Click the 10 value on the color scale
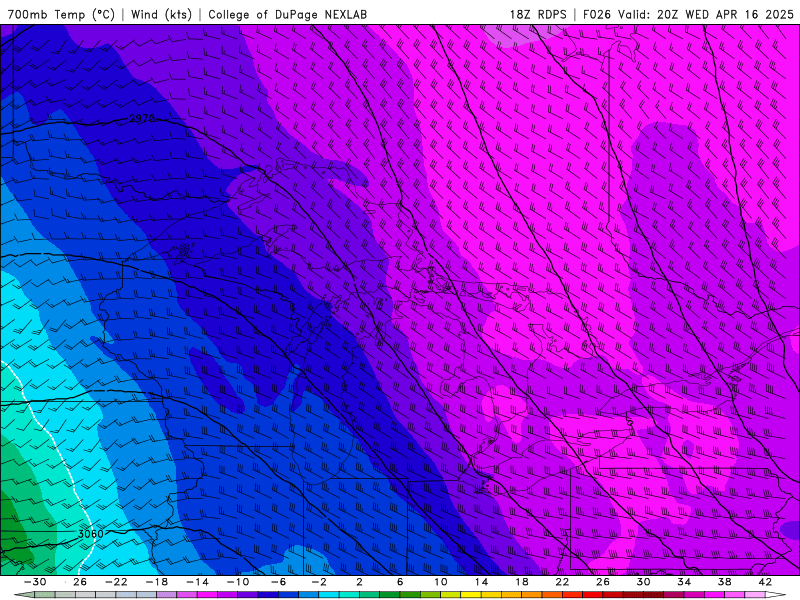The width and height of the screenshot is (800, 600). (x=441, y=582)
